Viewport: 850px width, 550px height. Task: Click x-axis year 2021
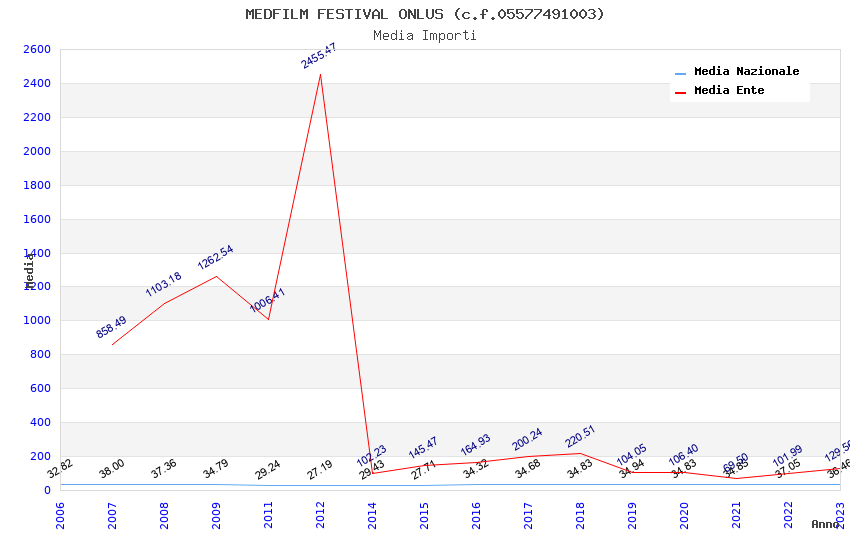(736, 515)
